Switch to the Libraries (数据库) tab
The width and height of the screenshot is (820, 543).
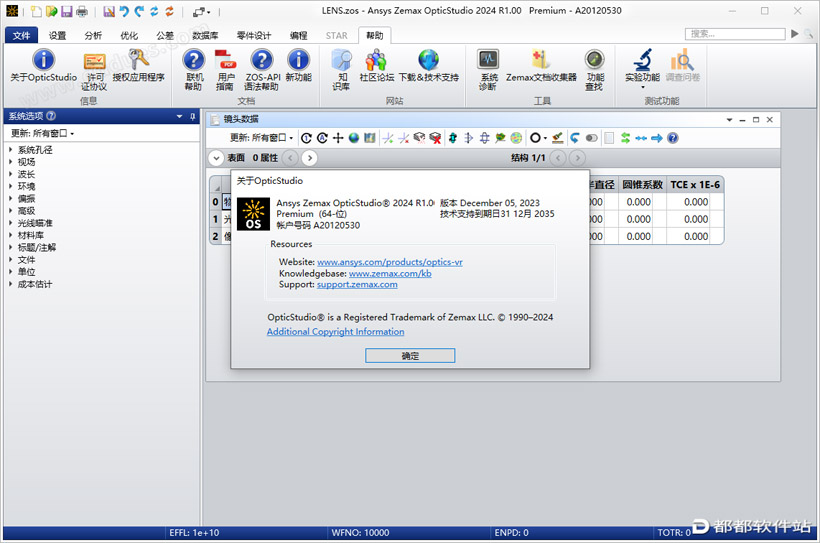click(205, 35)
